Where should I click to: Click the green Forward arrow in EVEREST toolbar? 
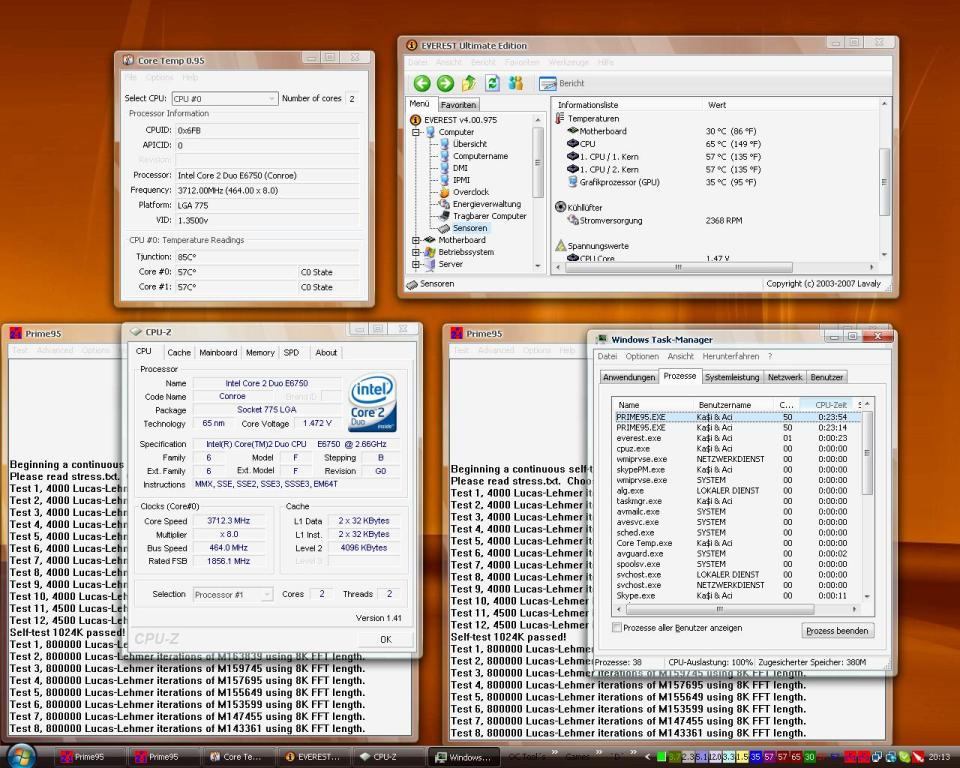pos(445,83)
